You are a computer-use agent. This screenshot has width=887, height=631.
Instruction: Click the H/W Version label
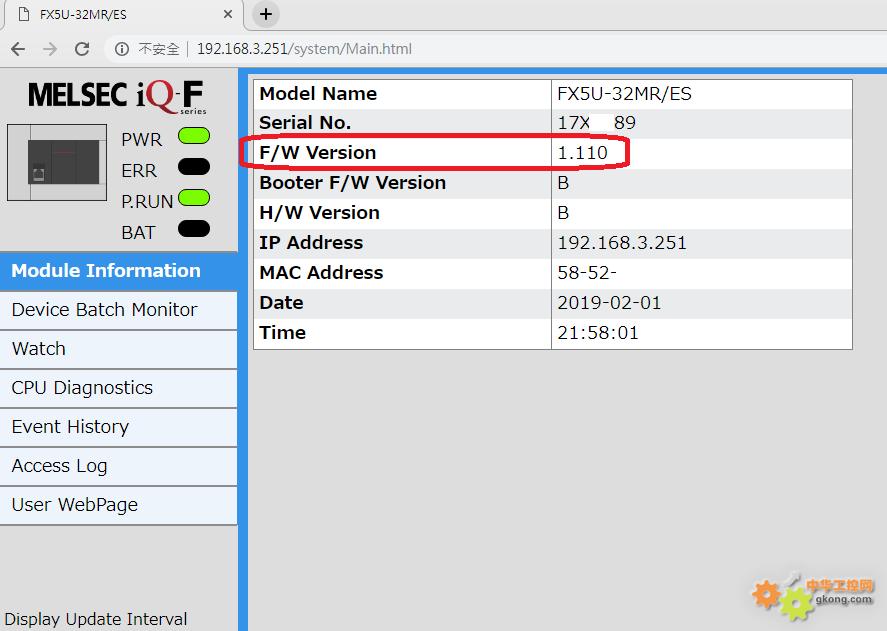(319, 213)
